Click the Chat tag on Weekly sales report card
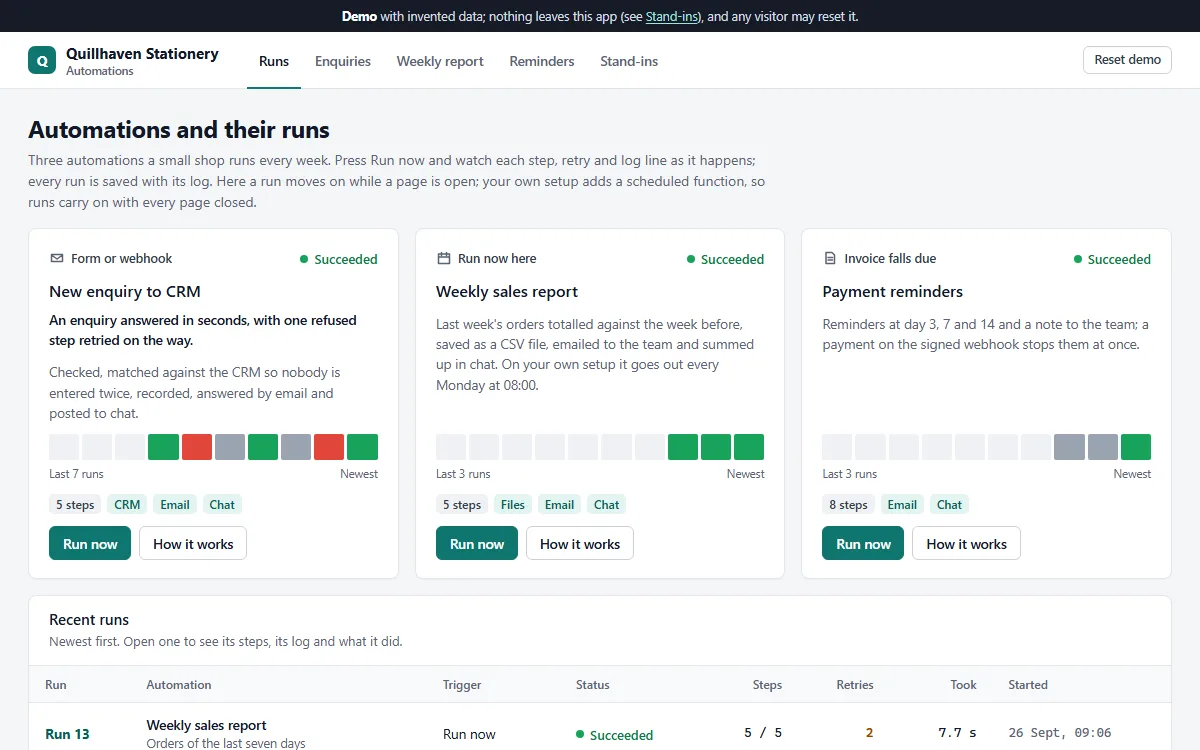This screenshot has width=1200, height=750. [607, 505]
